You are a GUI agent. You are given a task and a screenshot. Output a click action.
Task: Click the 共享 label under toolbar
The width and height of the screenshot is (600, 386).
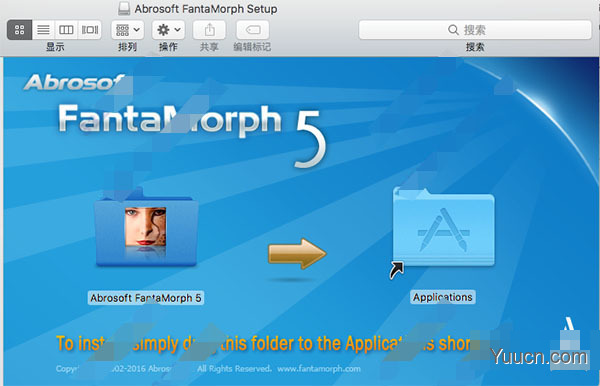209,47
